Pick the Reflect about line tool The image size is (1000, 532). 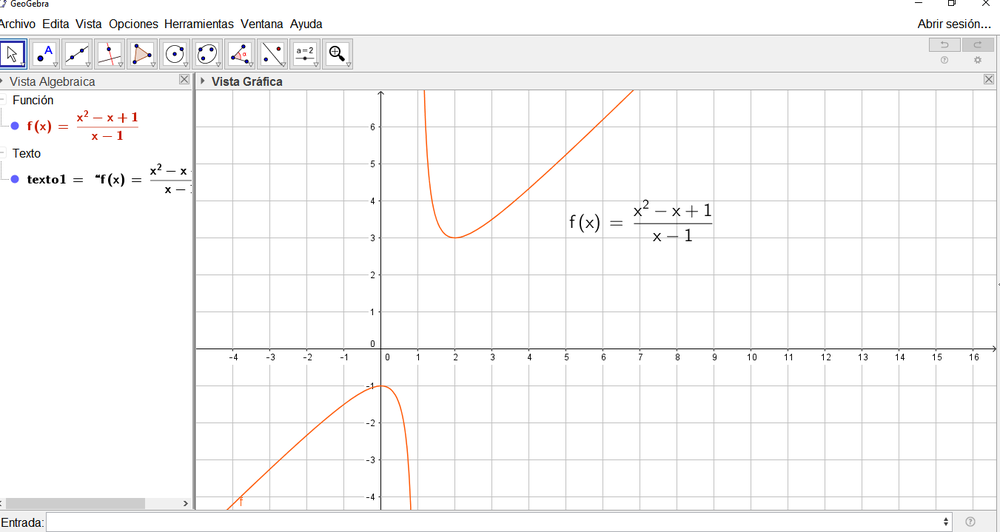tap(272, 54)
